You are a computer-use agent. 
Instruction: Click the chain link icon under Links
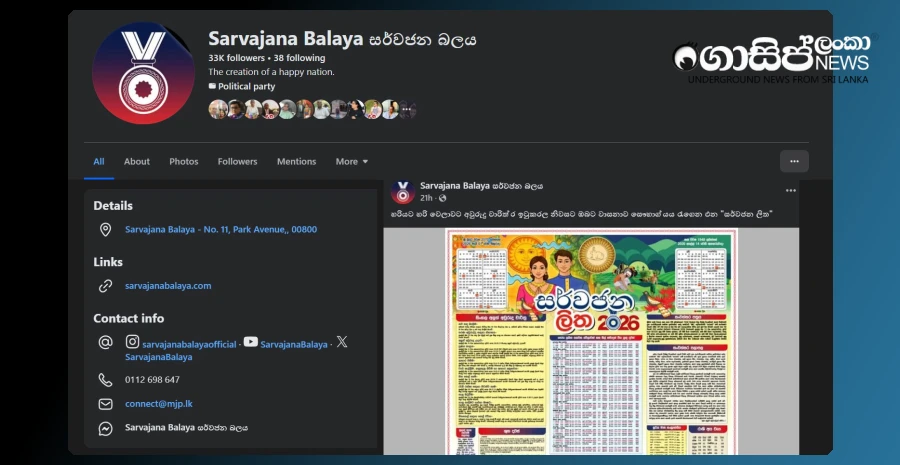105,286
